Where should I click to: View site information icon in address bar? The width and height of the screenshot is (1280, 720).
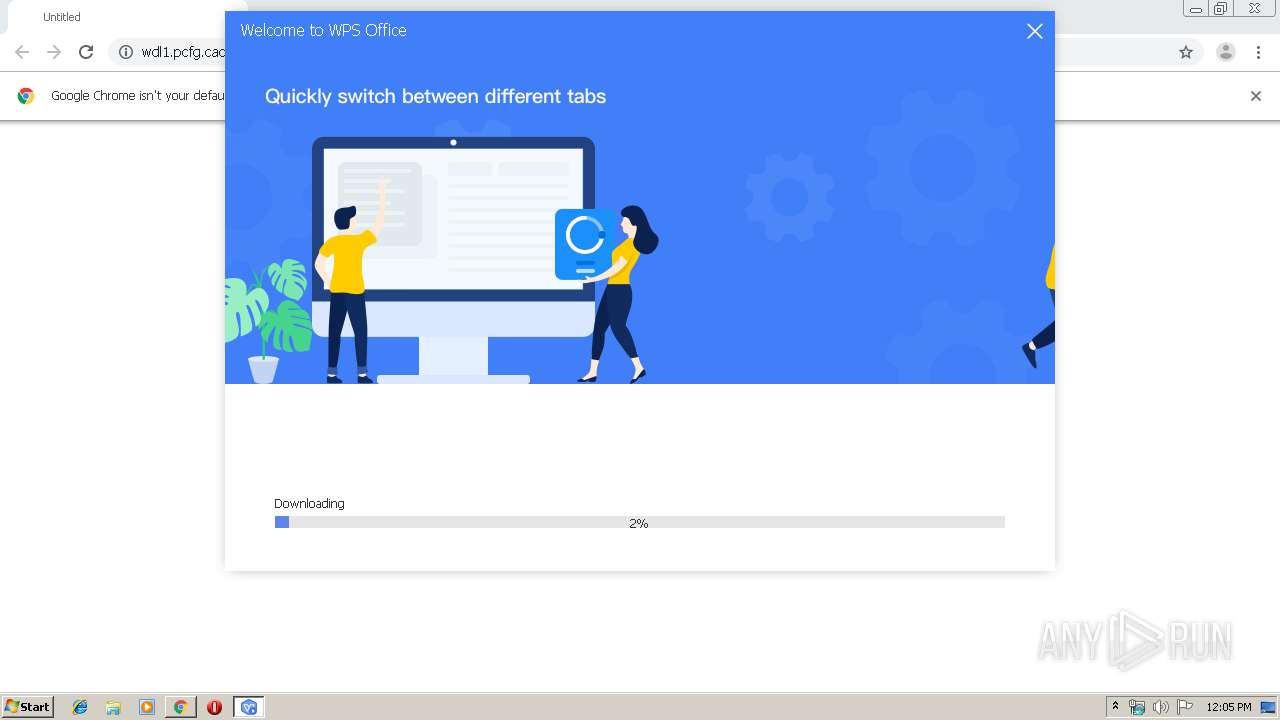tap(126, 52)
